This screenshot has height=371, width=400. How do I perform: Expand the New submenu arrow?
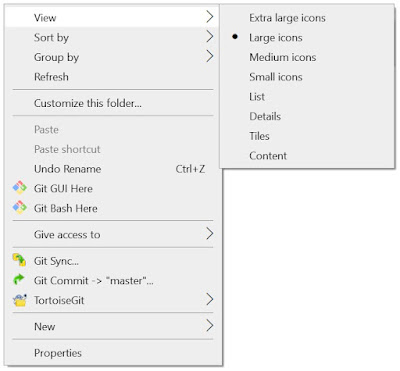[x=209, y=325]
